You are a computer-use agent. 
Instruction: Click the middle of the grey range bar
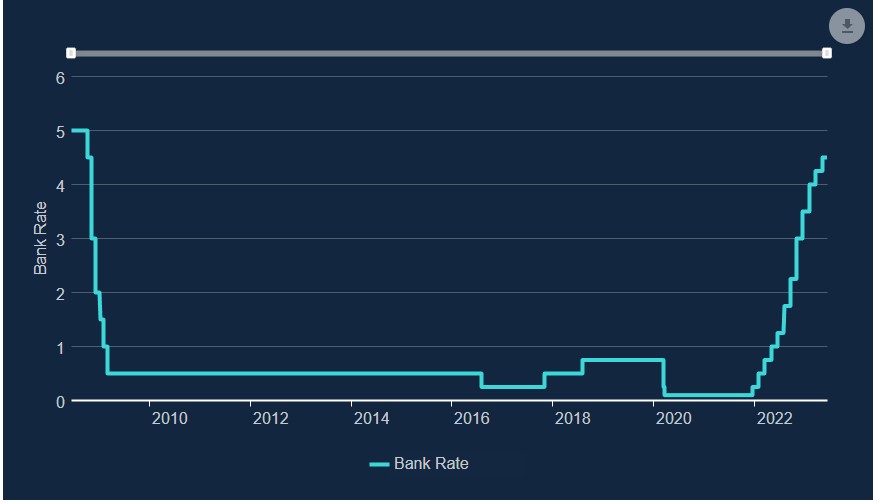(449, 53)
